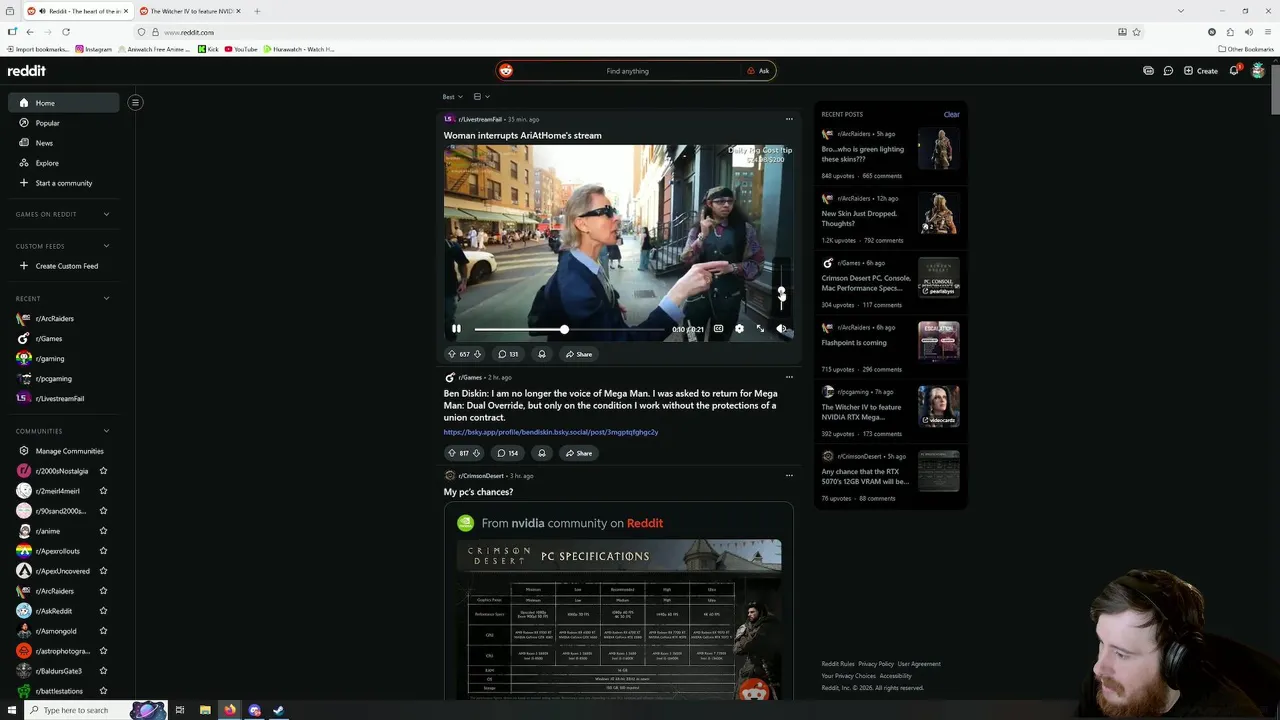Click the page vertical scrollbar
Viewport: 1280px width, 720px height.
pos(1275,91)
